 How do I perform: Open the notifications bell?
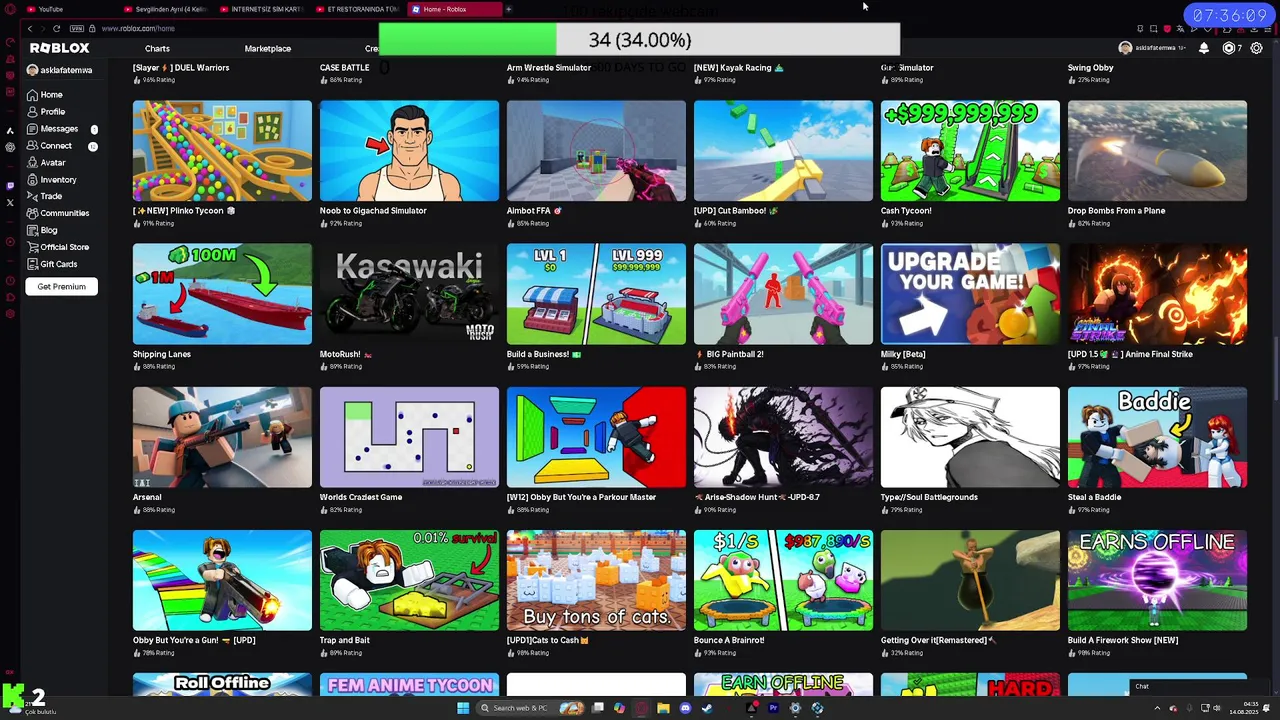click(1204, 48)
